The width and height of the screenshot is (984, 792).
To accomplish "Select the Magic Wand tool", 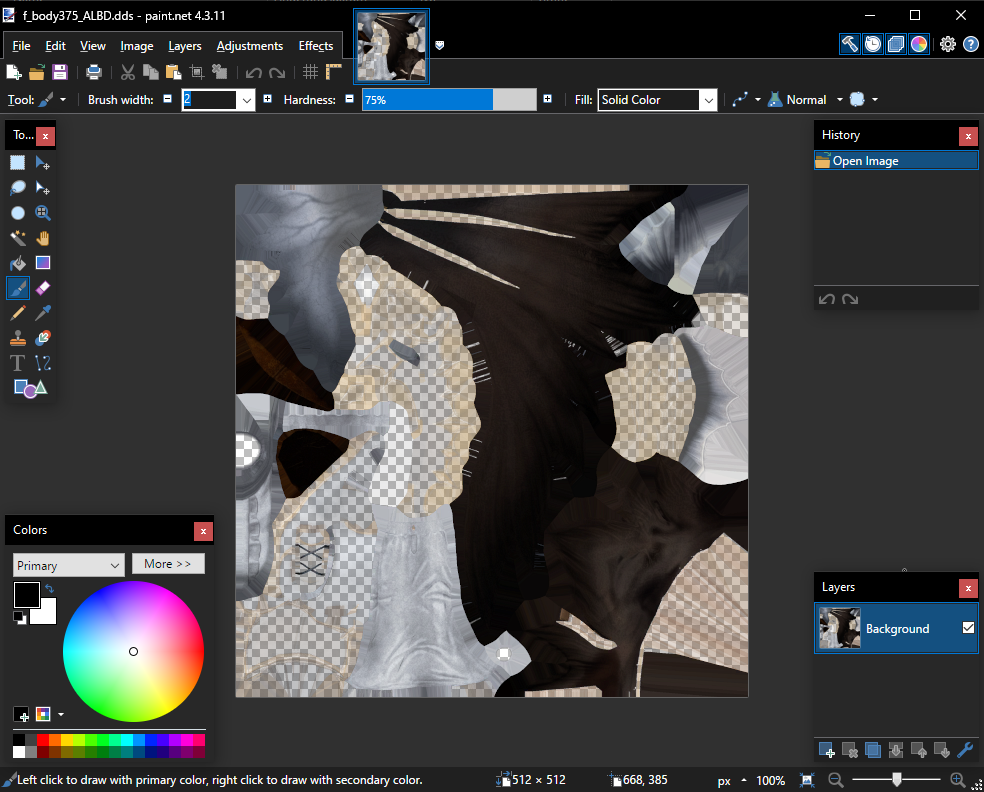I will pos(18,238).
